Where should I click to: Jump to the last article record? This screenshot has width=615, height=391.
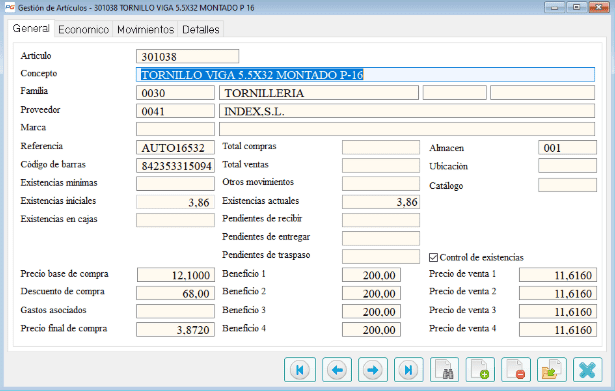coord(409,369)
